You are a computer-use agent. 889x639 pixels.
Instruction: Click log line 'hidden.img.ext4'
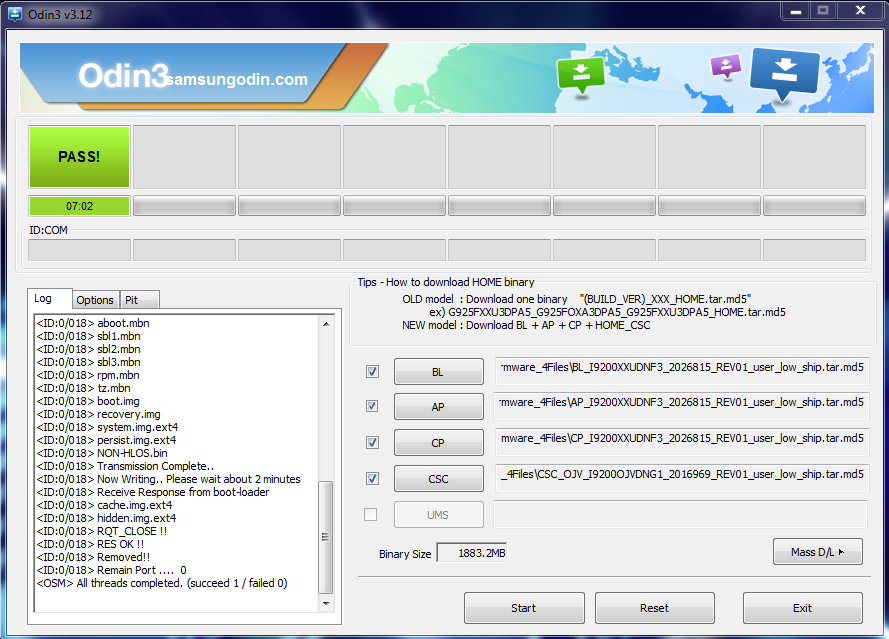(x=107, y=519)
